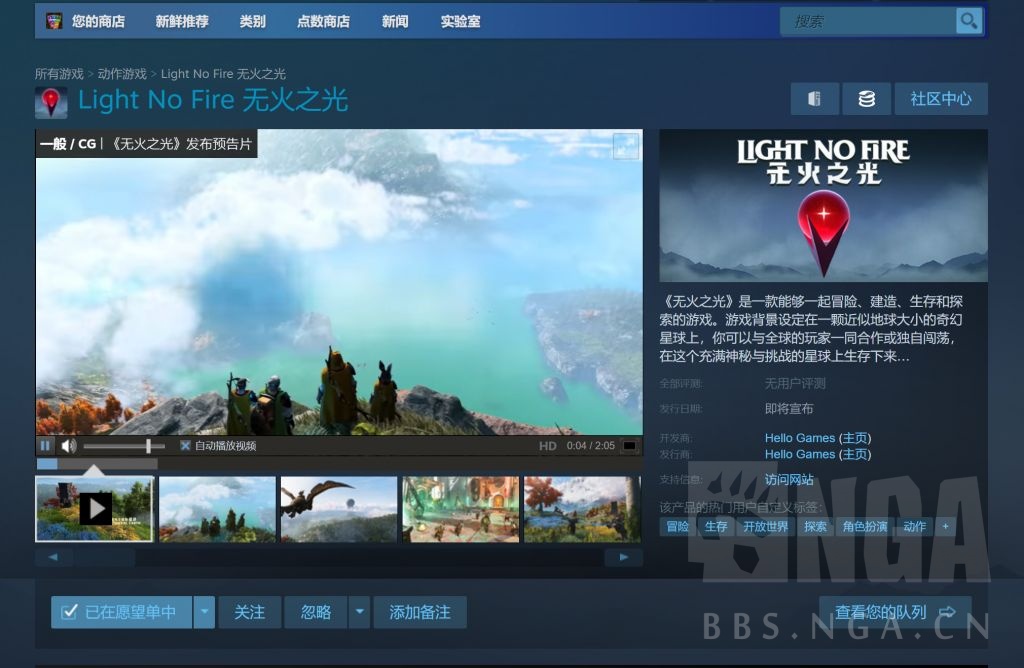Pause the trailer video
Screen dimensions: 1024x668
point(45,445)
